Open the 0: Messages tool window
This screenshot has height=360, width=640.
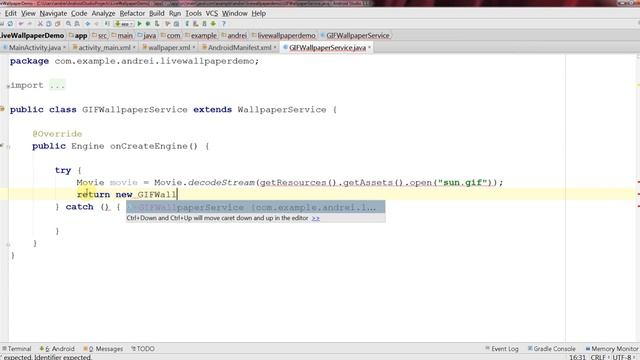pos(103,349)
